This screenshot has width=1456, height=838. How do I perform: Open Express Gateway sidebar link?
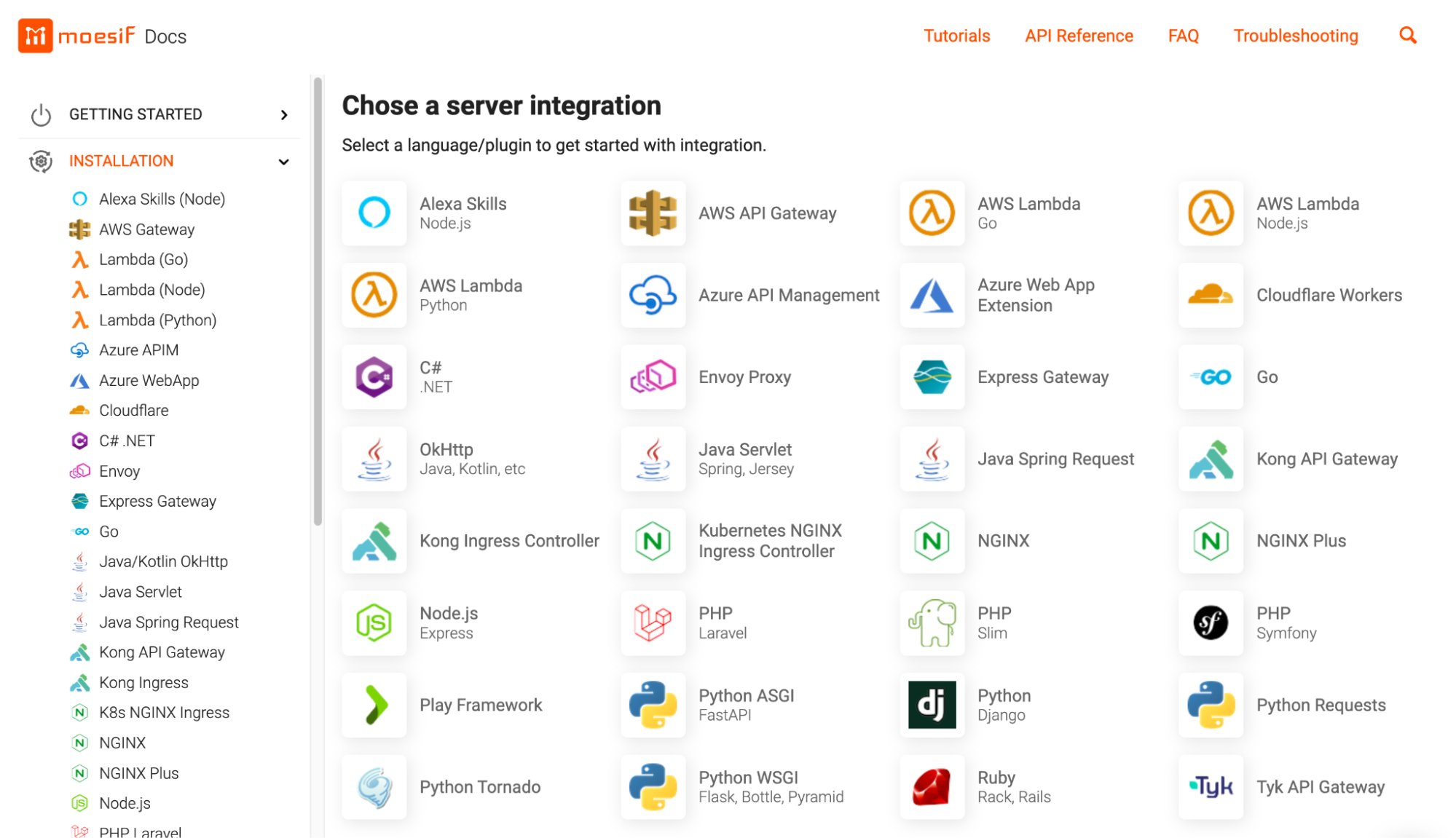click(x=157, y=501)
